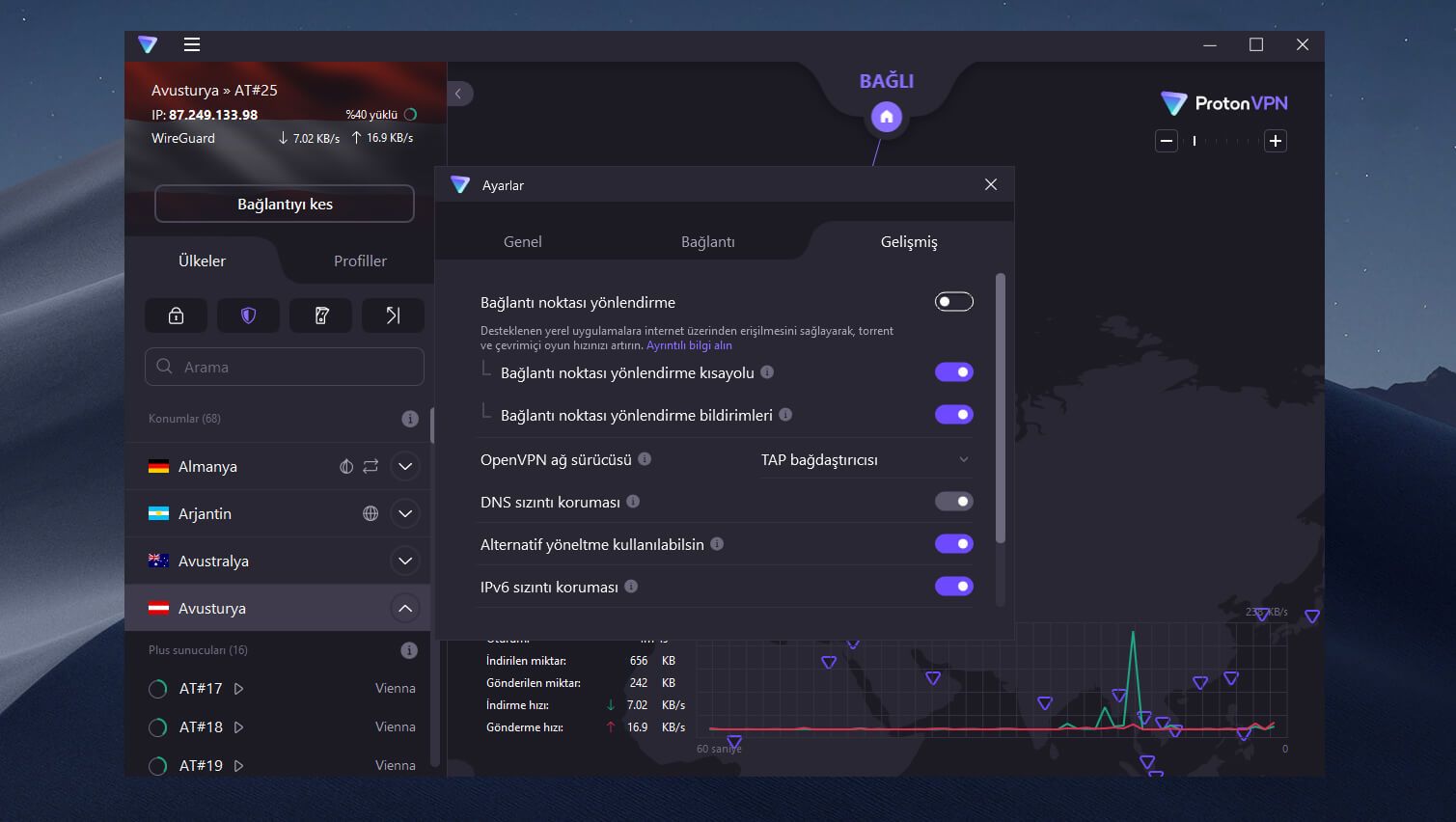Toggle the Port Forwarding arrow icon
This screenshot has height=822, width=1456.
[393, 315]
